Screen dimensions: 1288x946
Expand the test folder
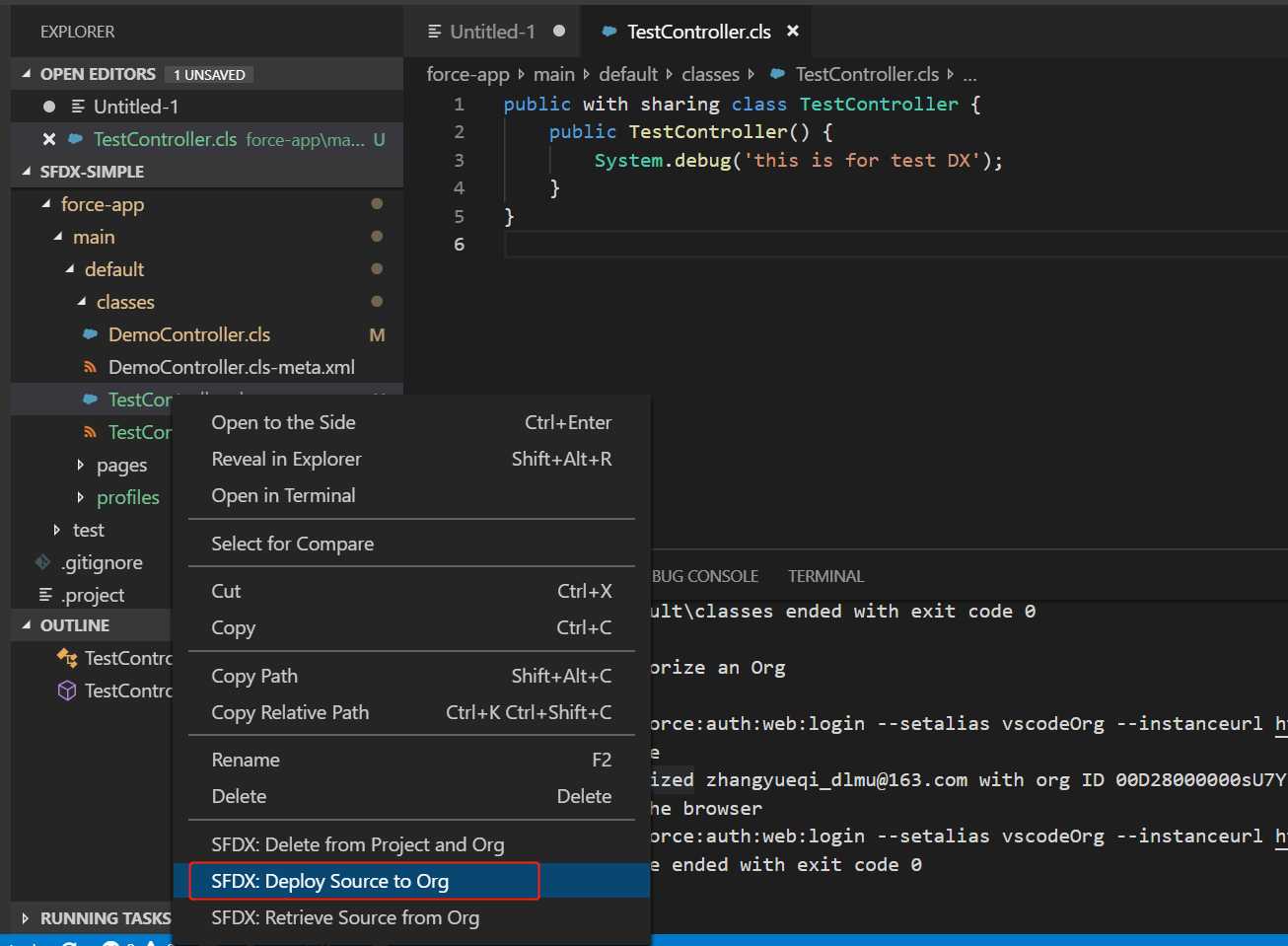click(57, 530)
